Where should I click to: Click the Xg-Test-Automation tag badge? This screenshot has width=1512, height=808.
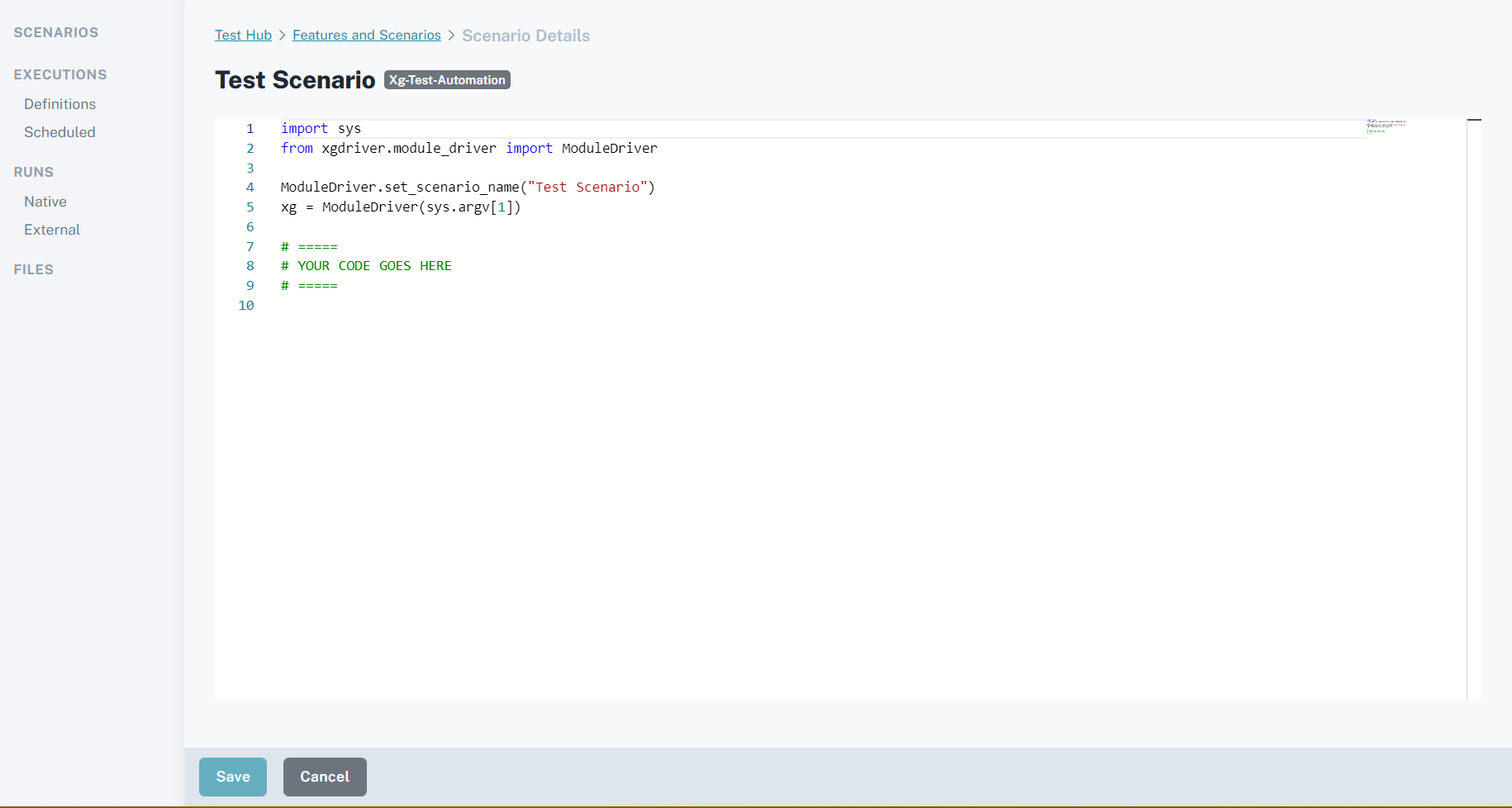(447, 80)
